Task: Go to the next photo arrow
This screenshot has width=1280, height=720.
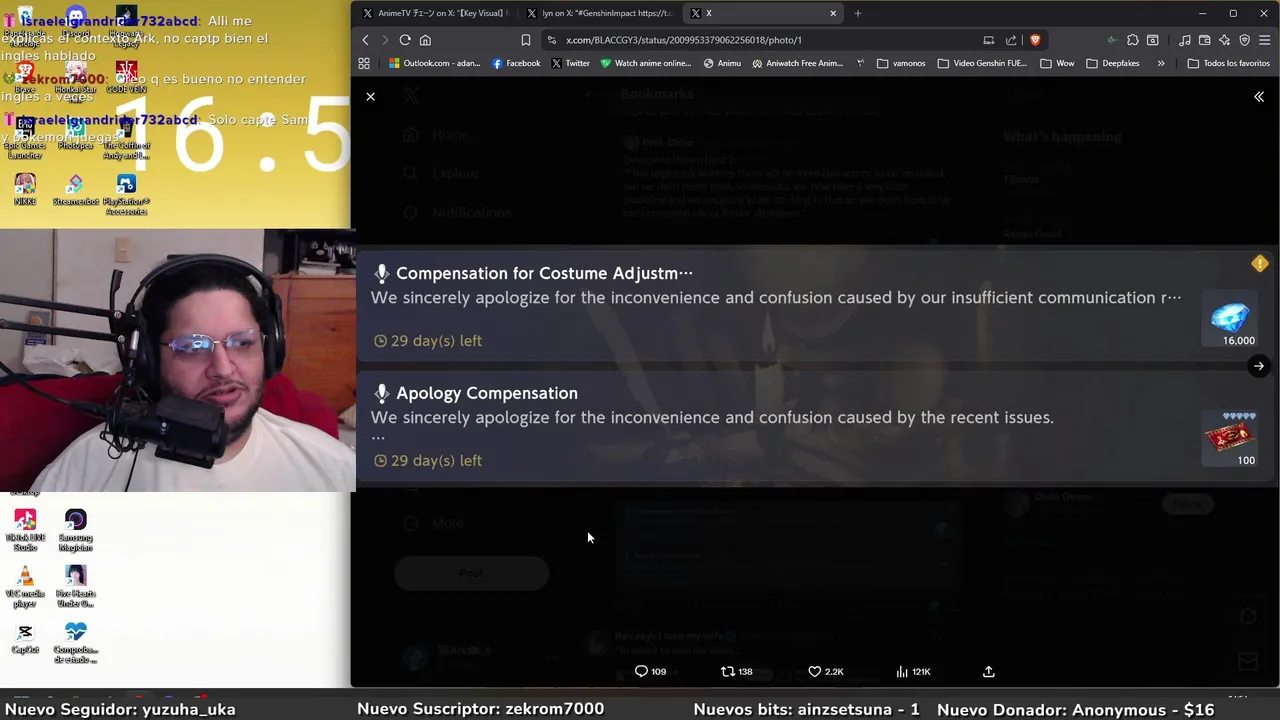Action: [1259, 366]
